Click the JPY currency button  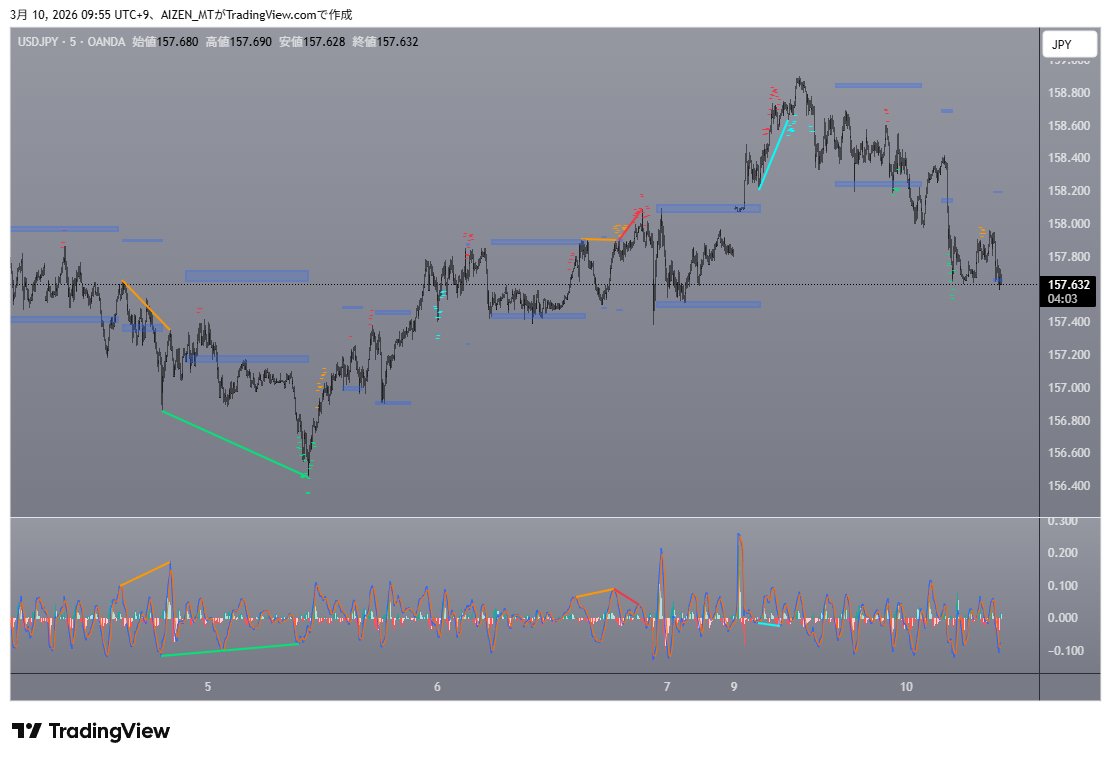point(1069,45)
